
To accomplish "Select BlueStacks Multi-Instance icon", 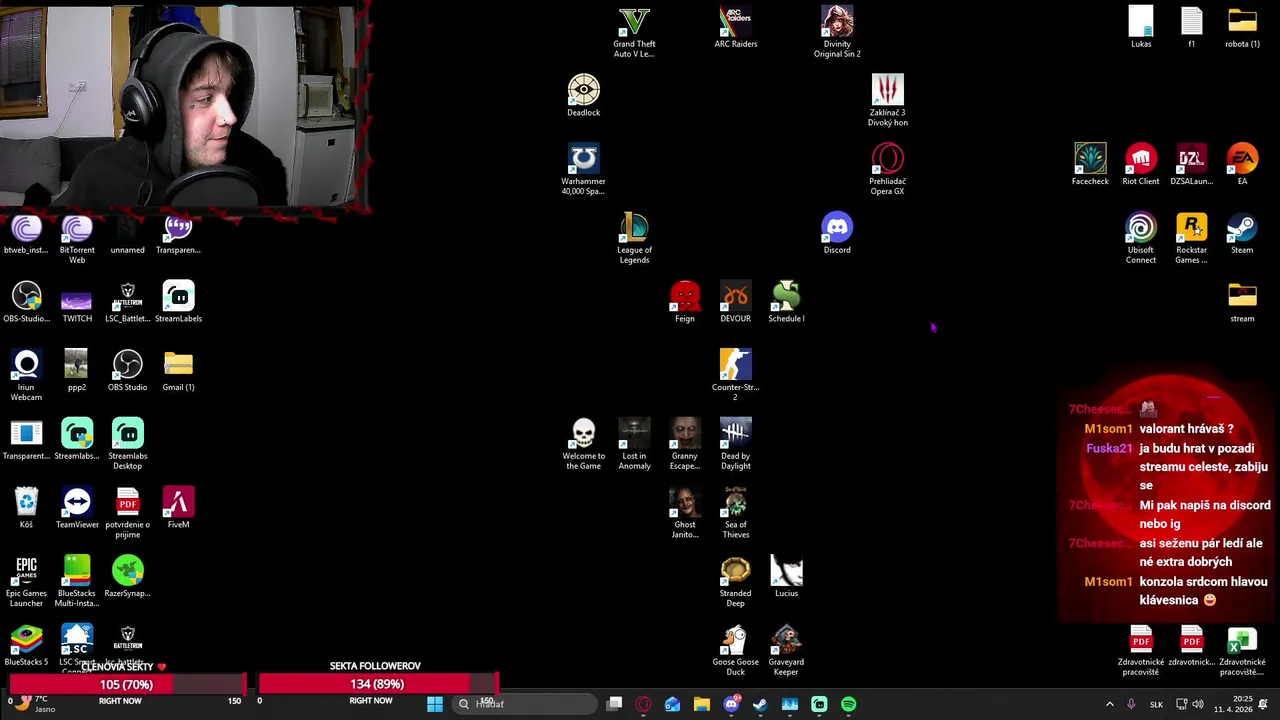I will 77,582.
